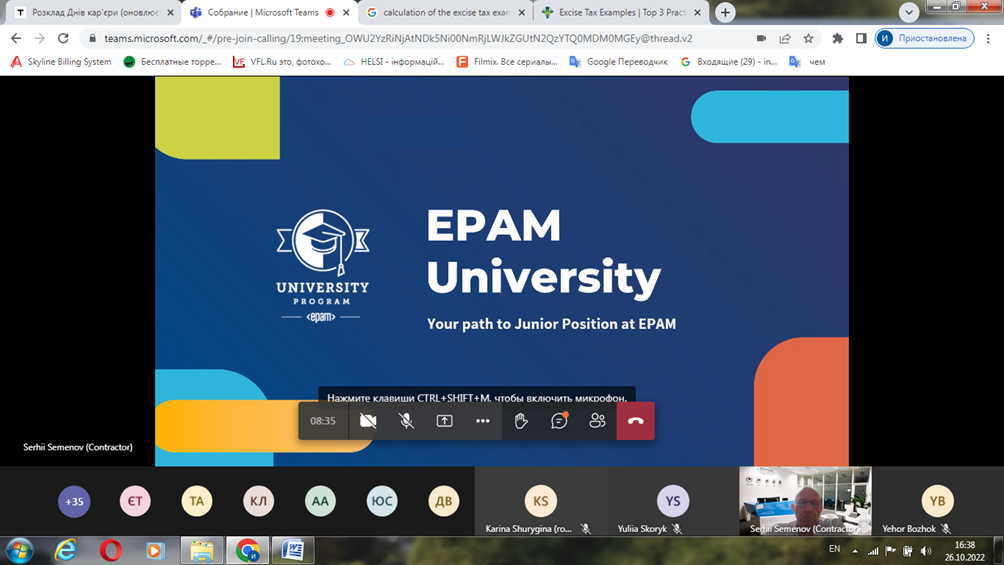Screen dimensions: 1004x565
Task: Select АА participant avatar
Action: point(320,501)
